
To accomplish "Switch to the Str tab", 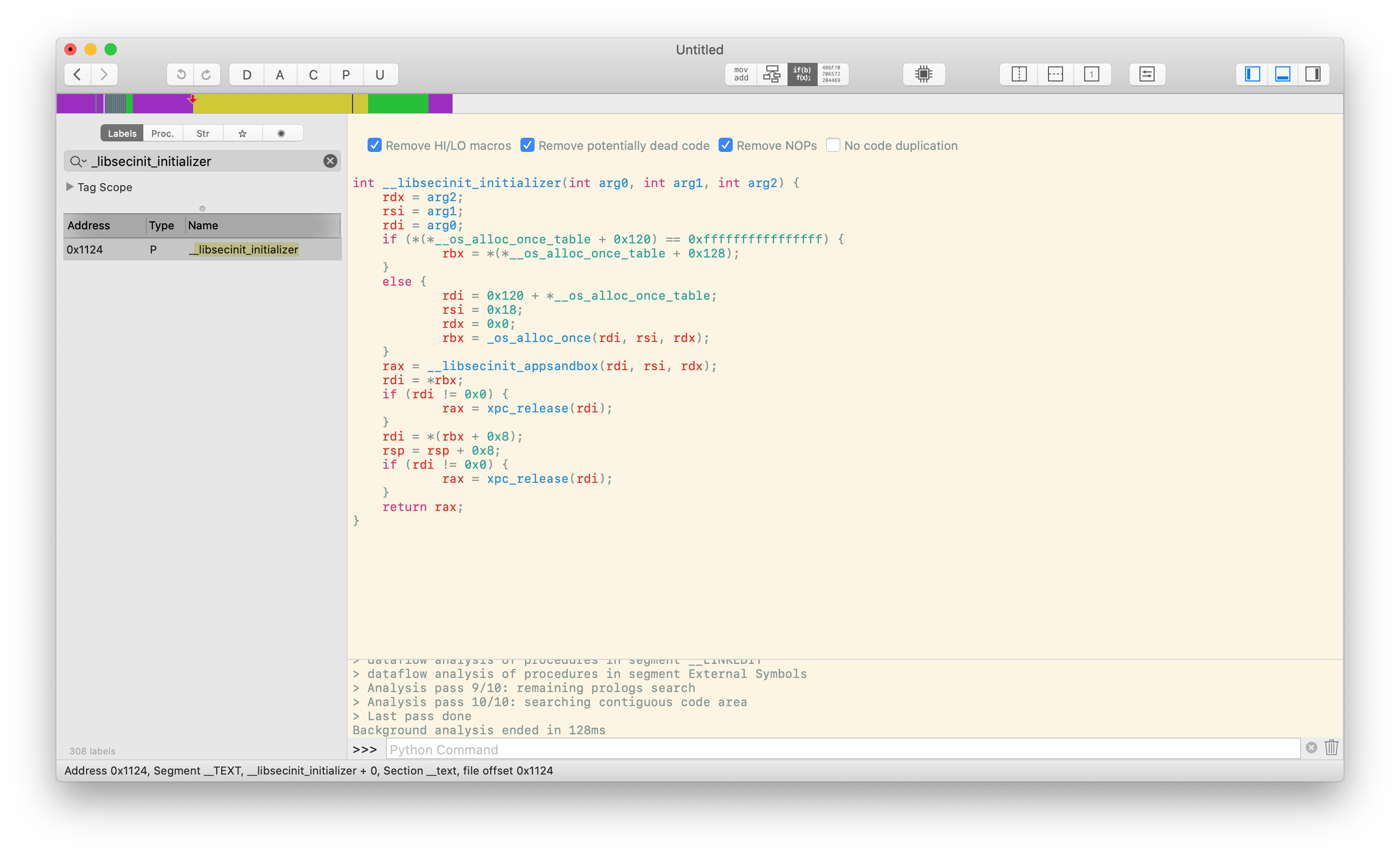I will 202,132.
